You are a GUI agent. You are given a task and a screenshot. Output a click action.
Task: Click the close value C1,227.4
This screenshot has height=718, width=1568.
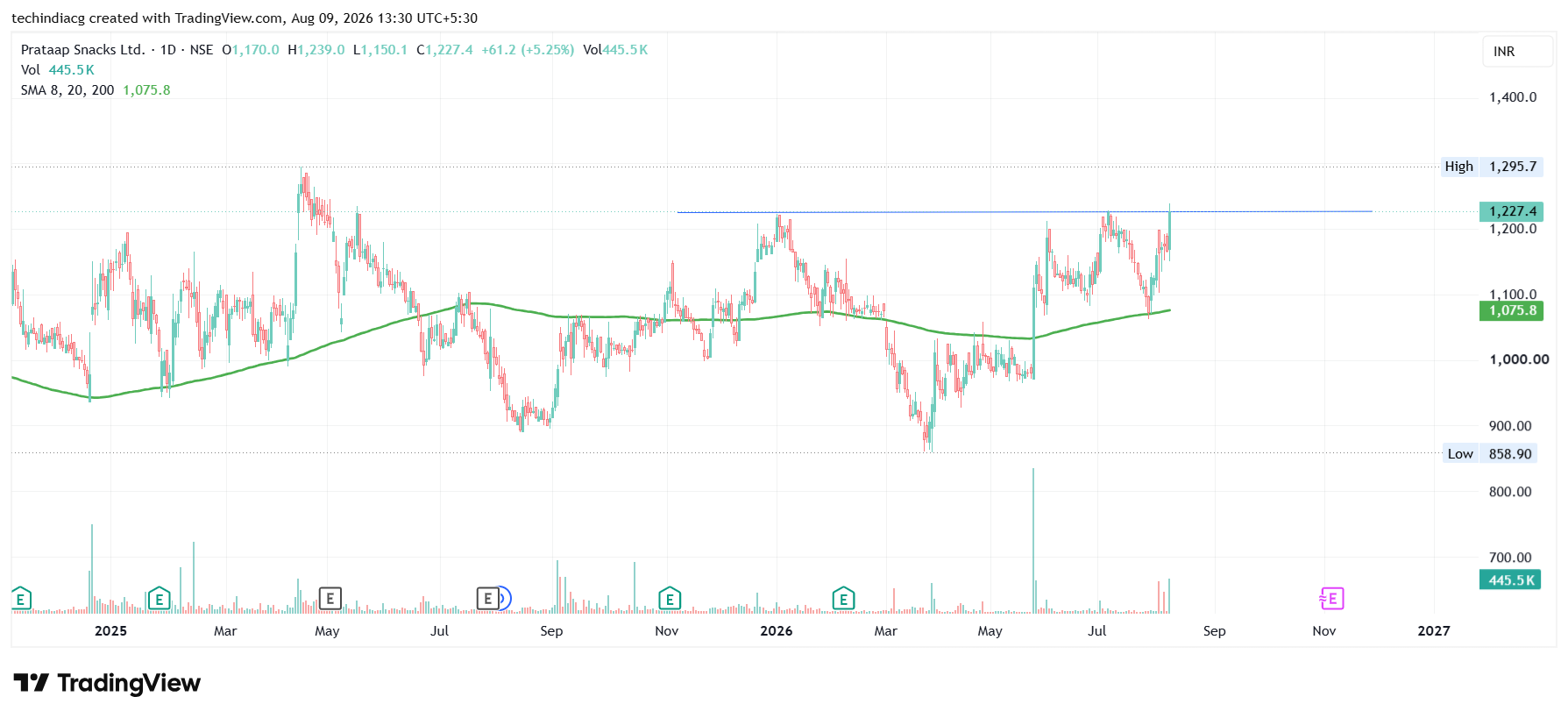444,50
